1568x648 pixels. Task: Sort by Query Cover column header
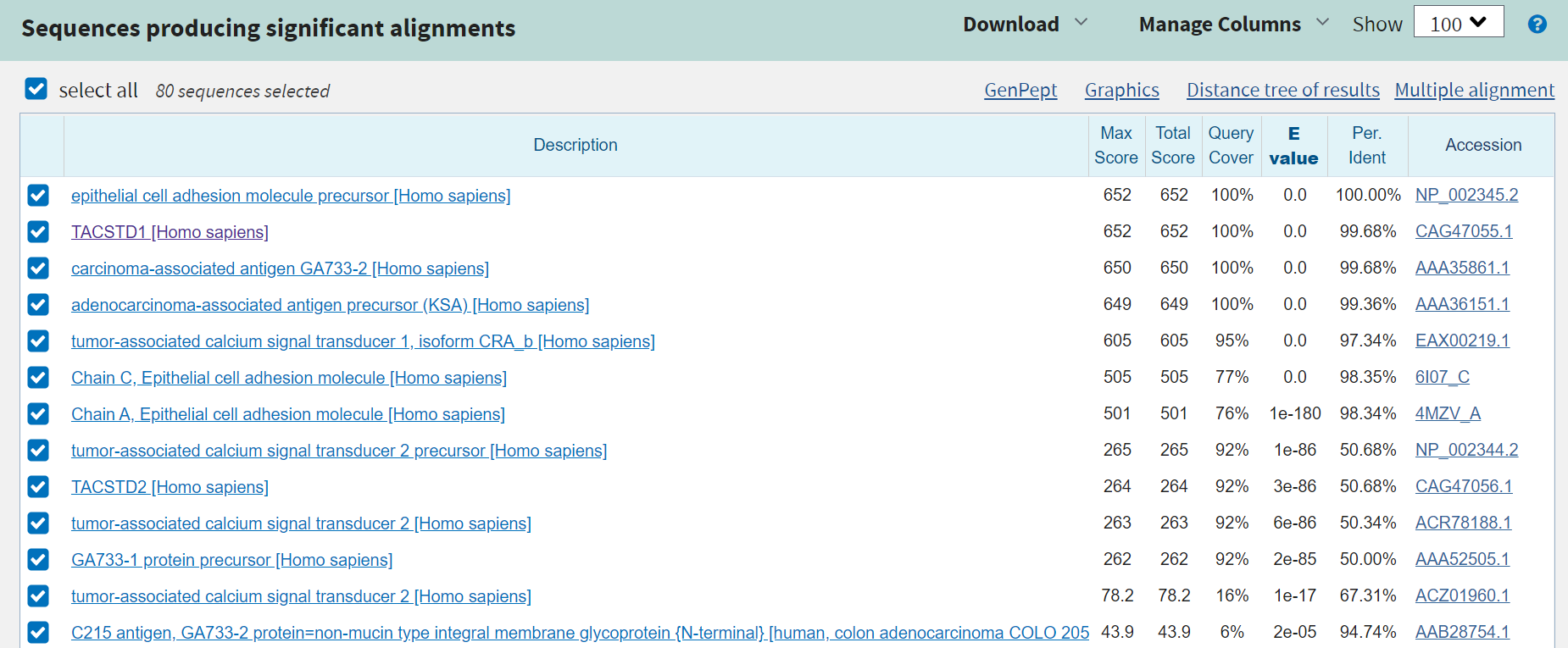pos(1231,145)
